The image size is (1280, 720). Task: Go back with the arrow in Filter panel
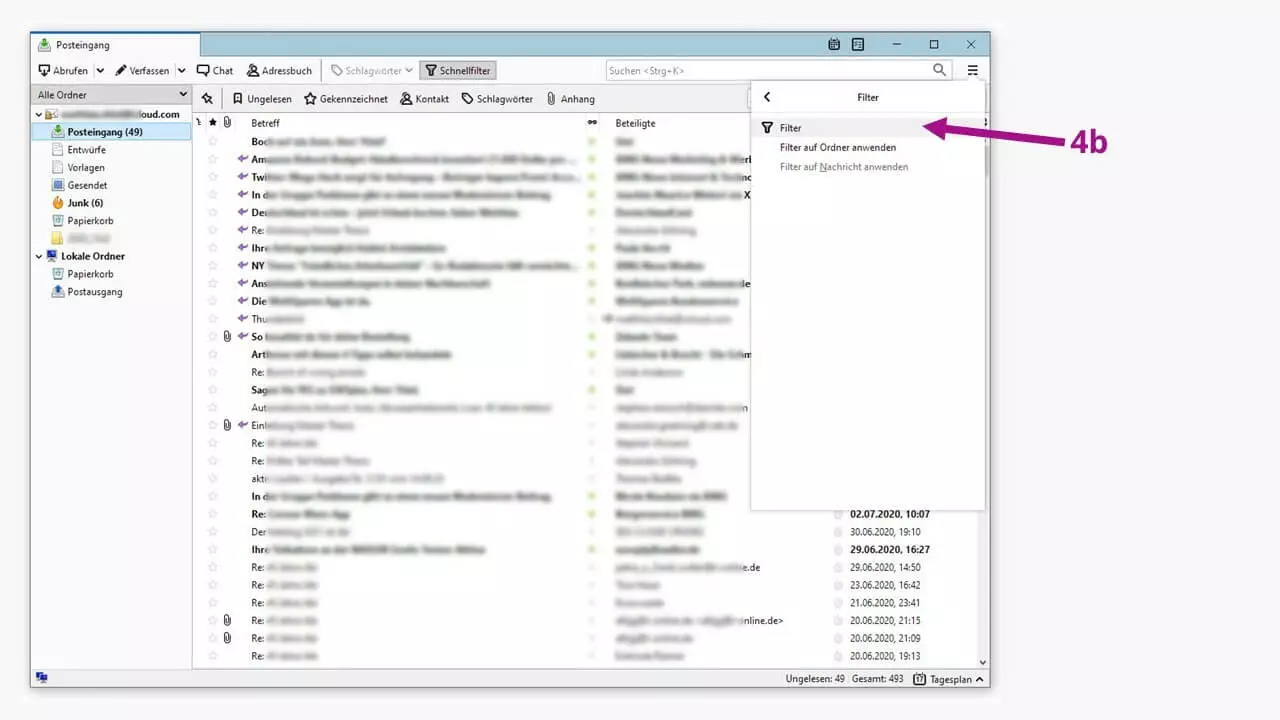[x=767, y=97]
